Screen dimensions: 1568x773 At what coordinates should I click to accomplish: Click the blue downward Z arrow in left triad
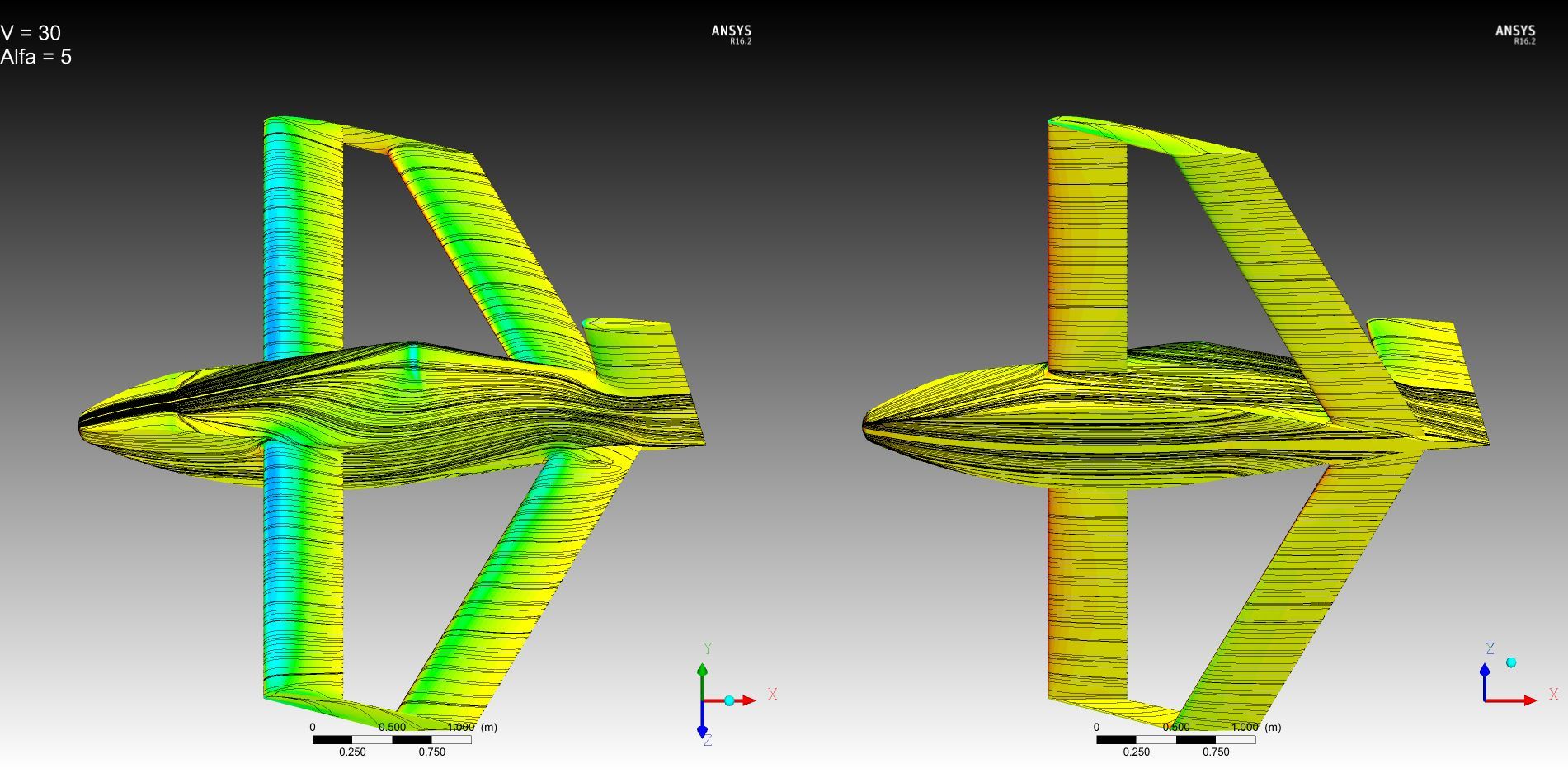[x=702, y=727]
